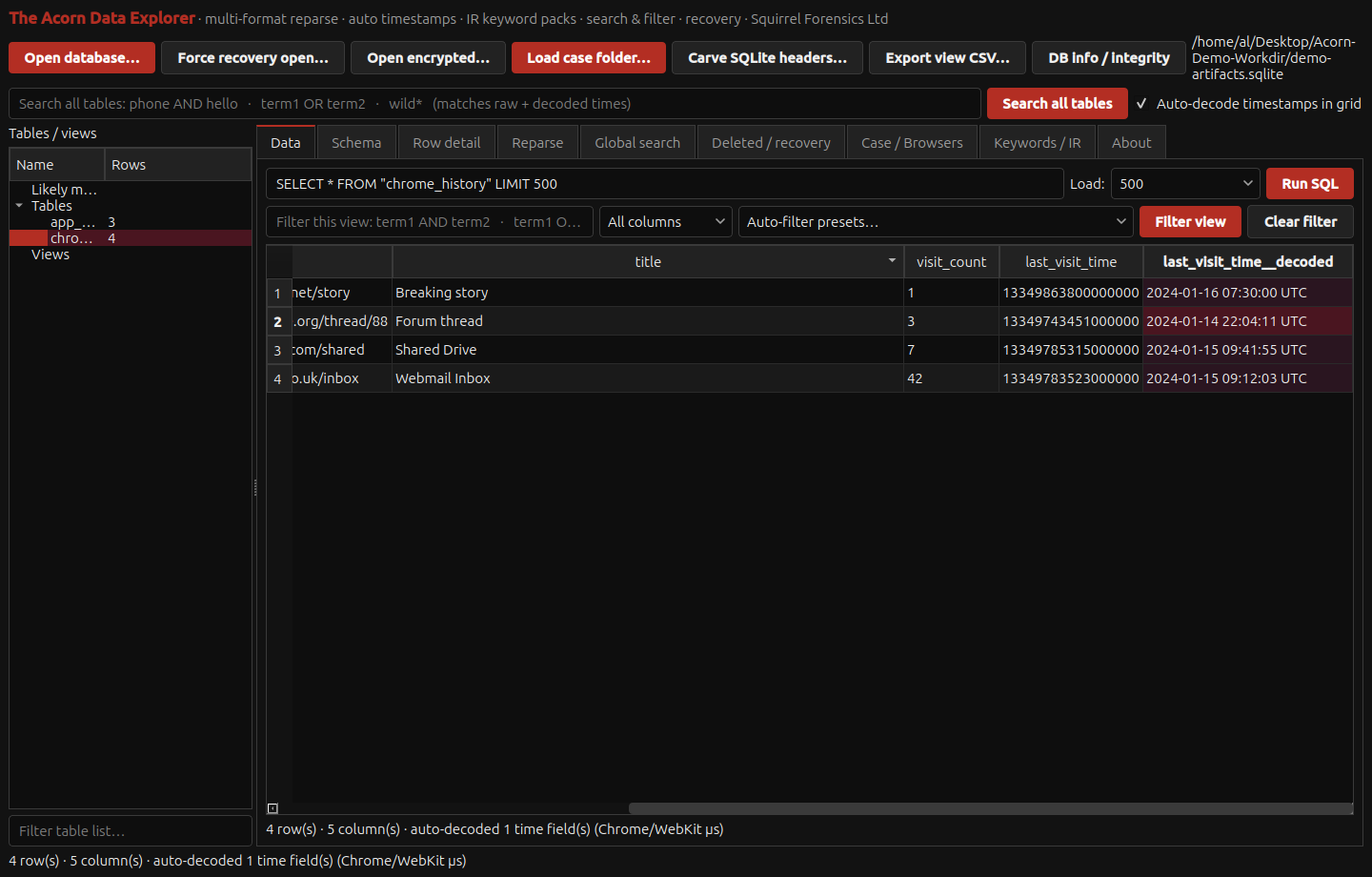Click the database path label
The width and height of the screenshot is (1372, 877).
click(x=1274, y=57)
